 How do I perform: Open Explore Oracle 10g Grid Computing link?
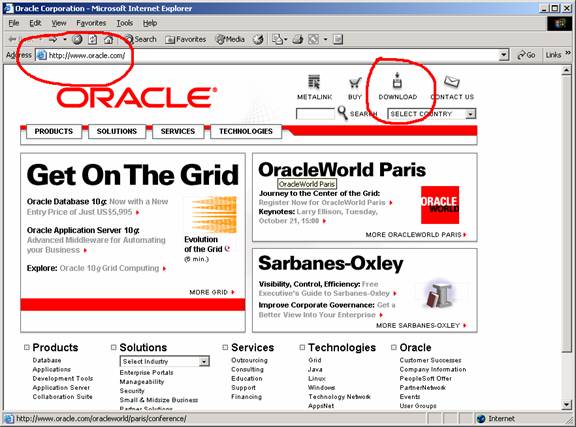(96, 268)
